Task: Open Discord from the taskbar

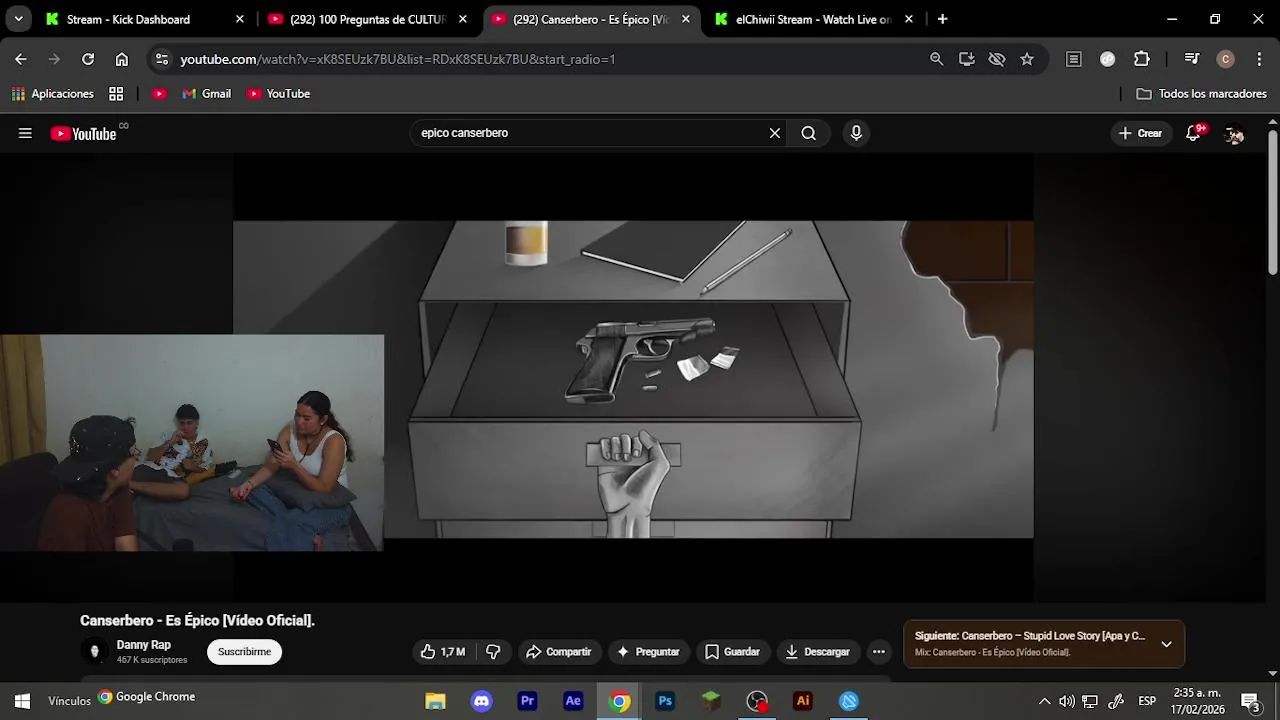Action: 481,701
